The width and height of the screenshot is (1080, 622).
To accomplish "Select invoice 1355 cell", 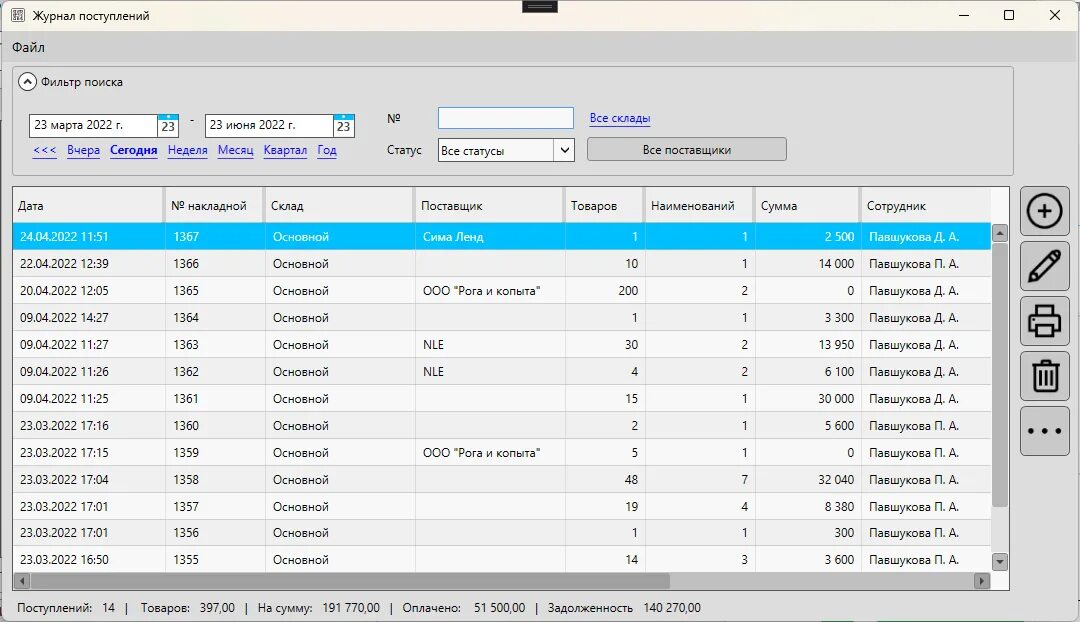I will pos(215,559).
